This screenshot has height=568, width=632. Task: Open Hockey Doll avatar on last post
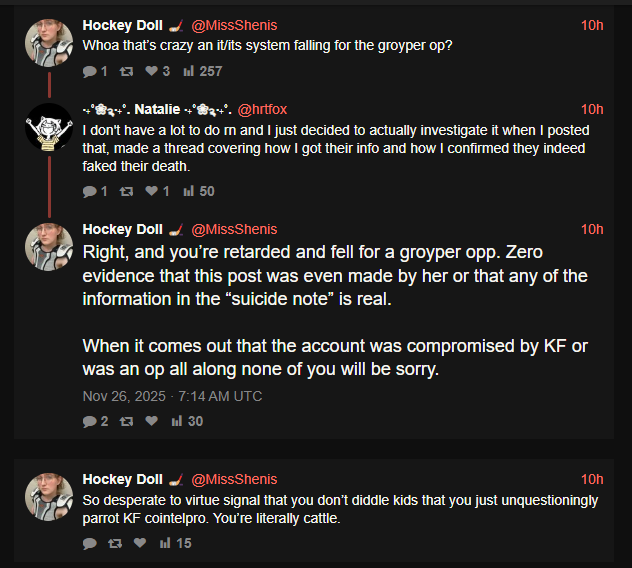pos(48,497)
